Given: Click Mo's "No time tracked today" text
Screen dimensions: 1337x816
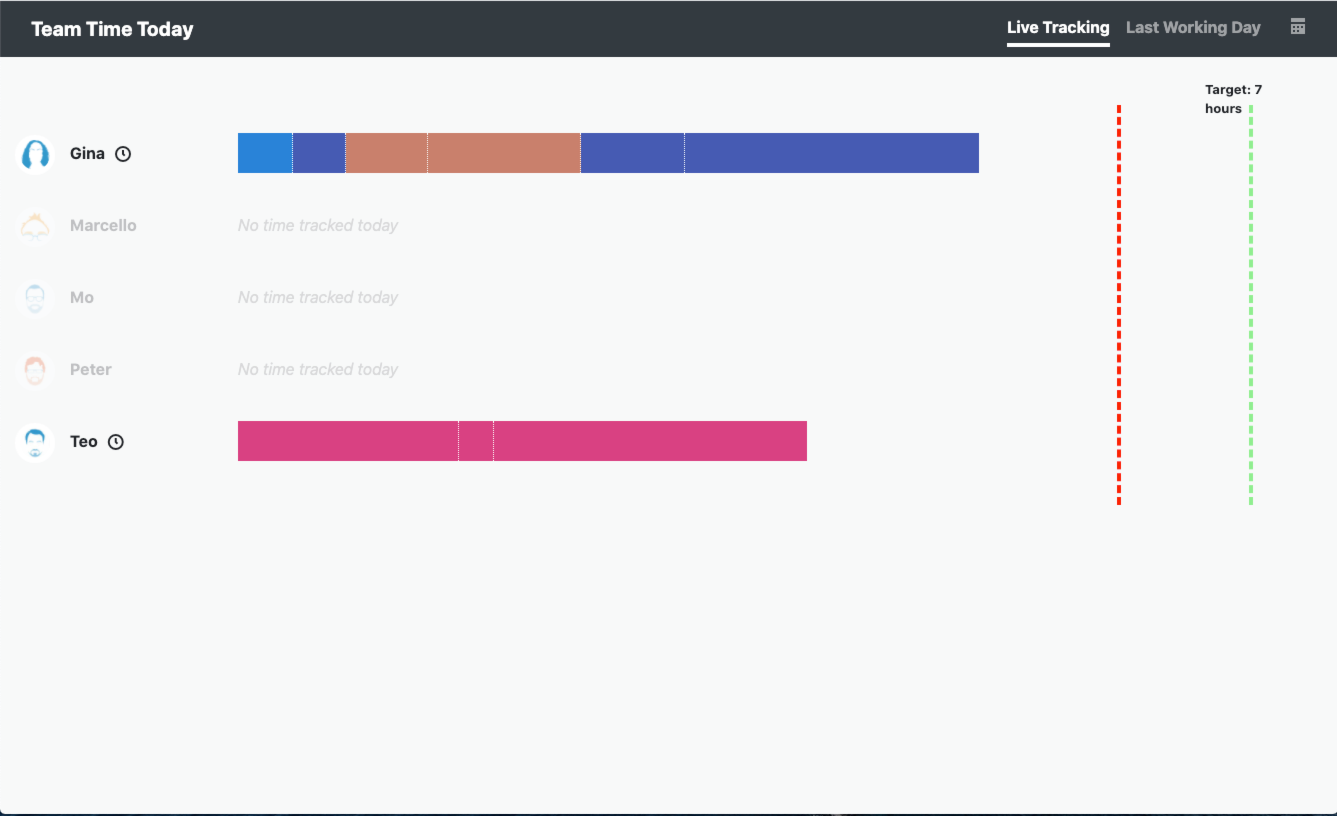Looking at the screenshot, I should pyautogui.click(x=318, y=298).
